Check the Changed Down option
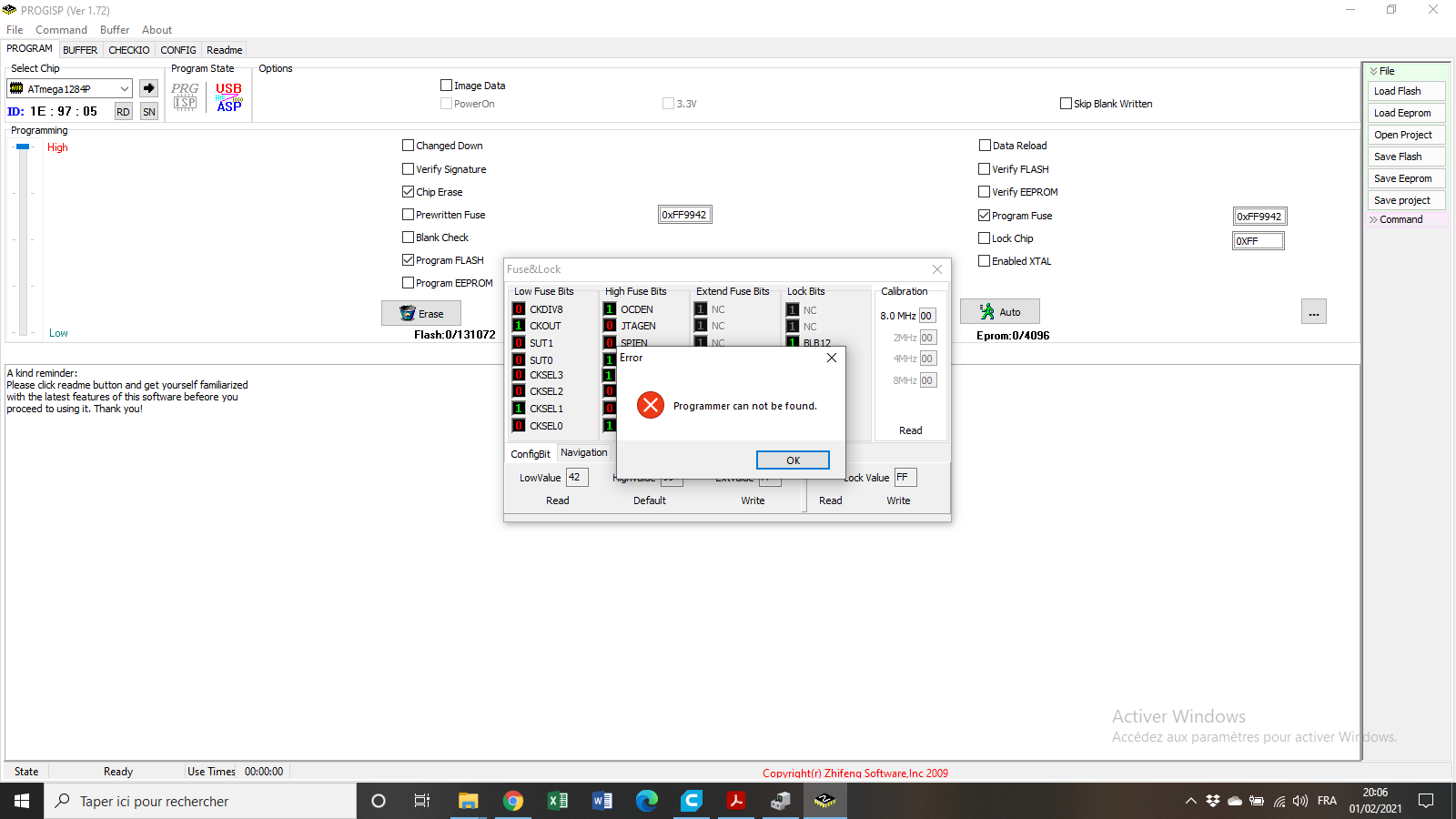This screenshot has height=819, width=1456. coord(408,146)
